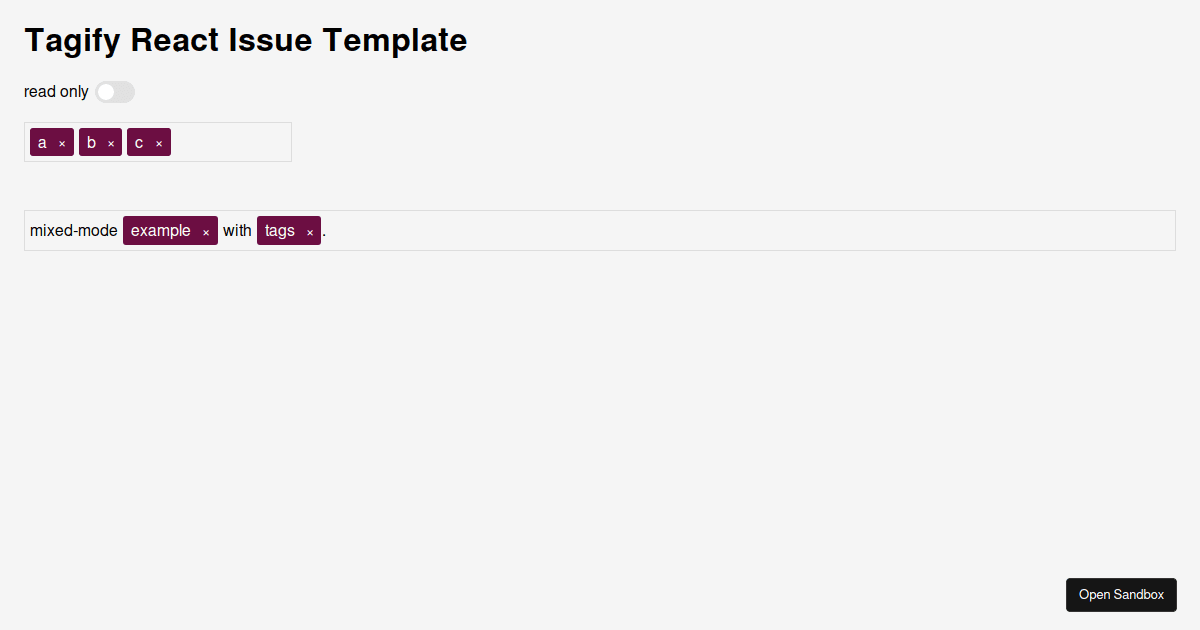The height and width of the screenshot is (630, 1200).
Task: Click the × on the last tag in mixed-mode
Action: coord(309,230)
